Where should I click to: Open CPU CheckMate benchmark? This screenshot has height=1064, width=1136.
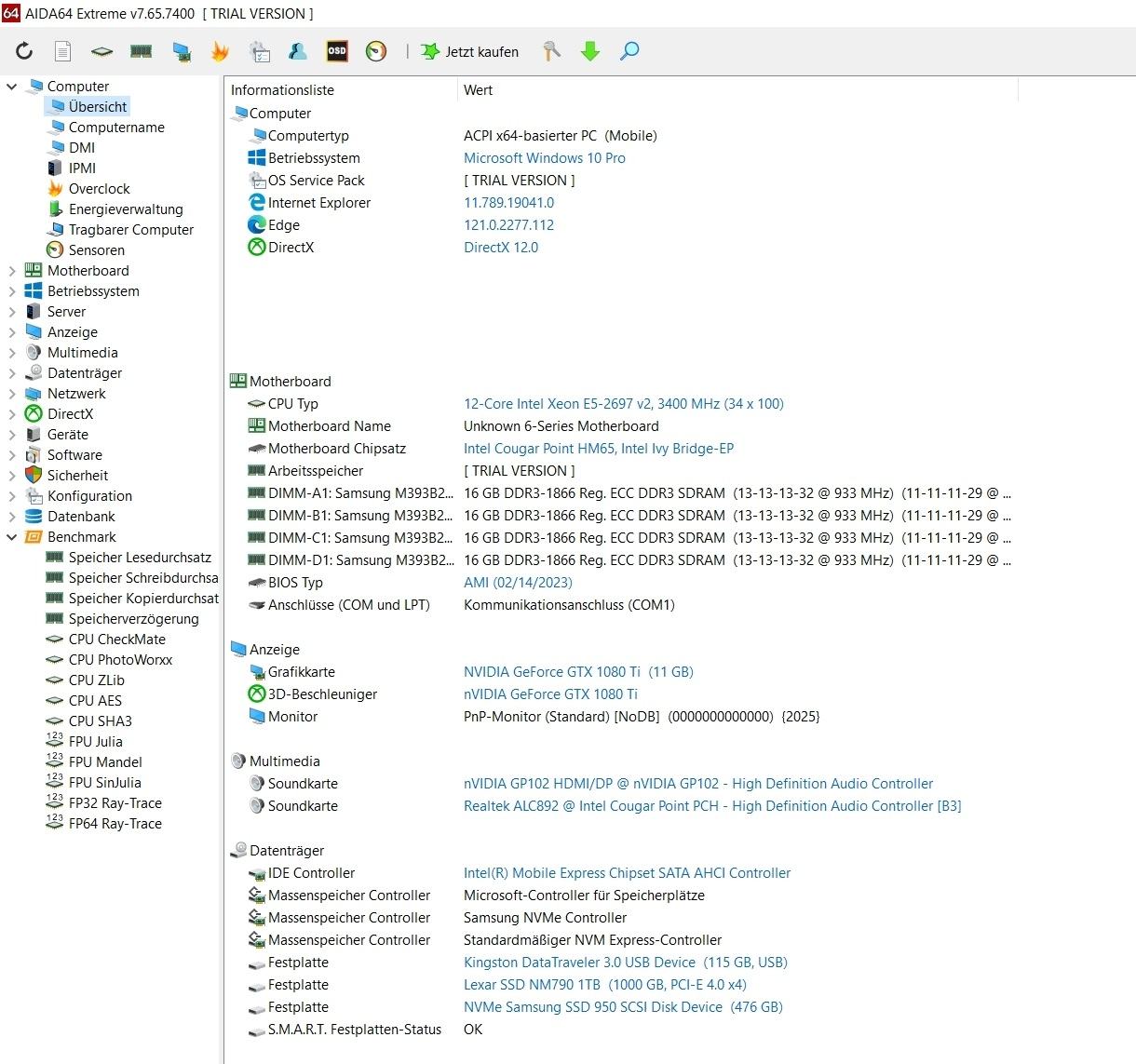coord(116,640)
